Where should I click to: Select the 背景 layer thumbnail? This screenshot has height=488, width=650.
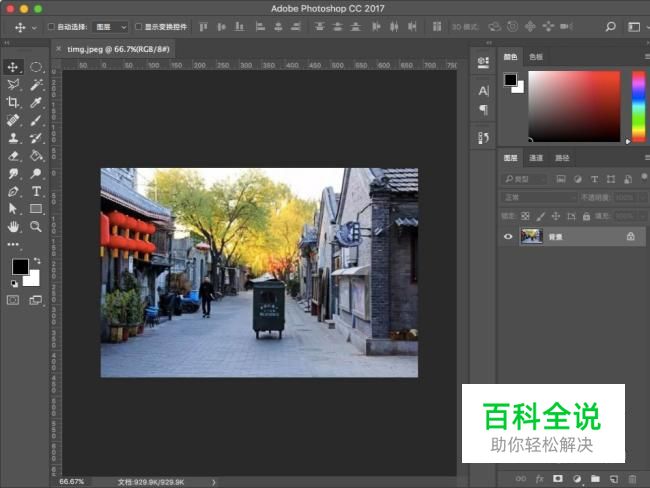[x=531, y=236]
